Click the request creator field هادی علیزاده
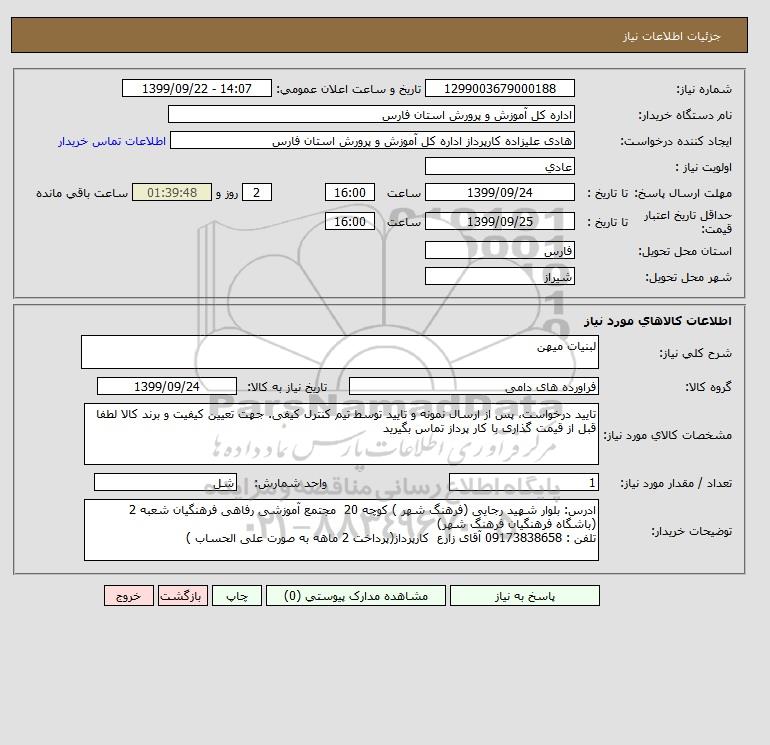770x745 pixels. [x=372, y=140]
